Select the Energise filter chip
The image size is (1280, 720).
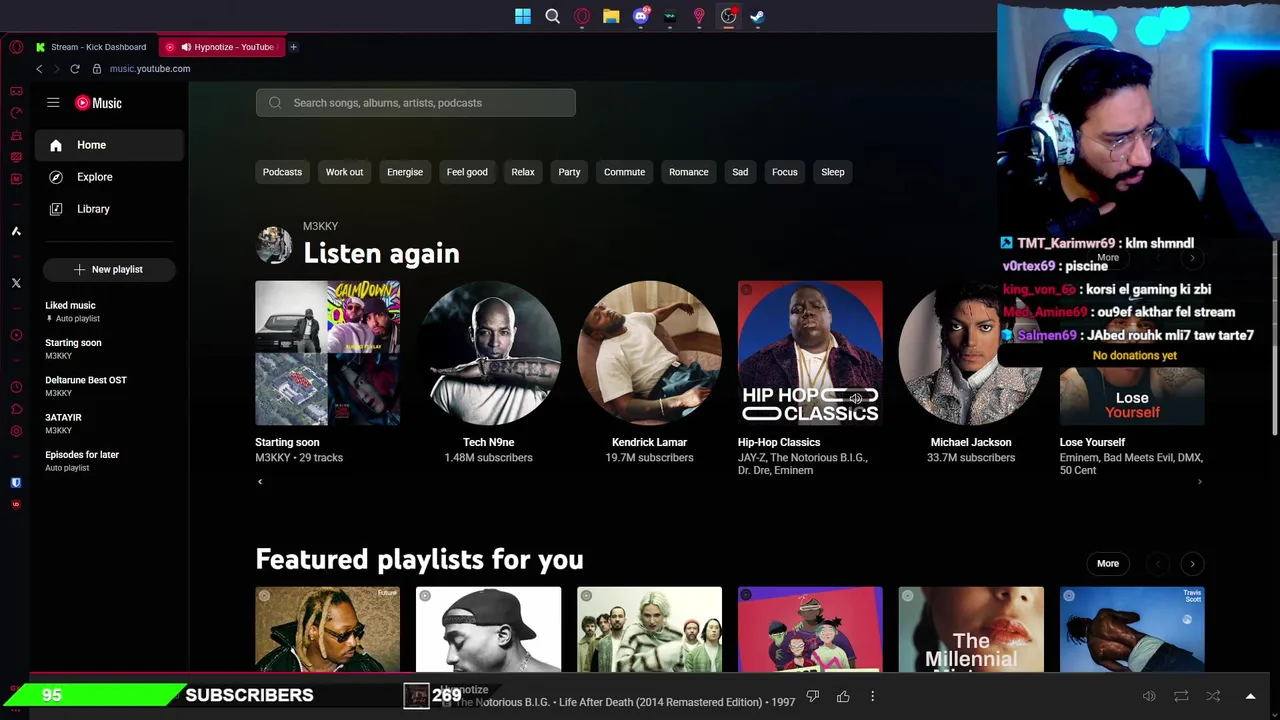(405, 172)
